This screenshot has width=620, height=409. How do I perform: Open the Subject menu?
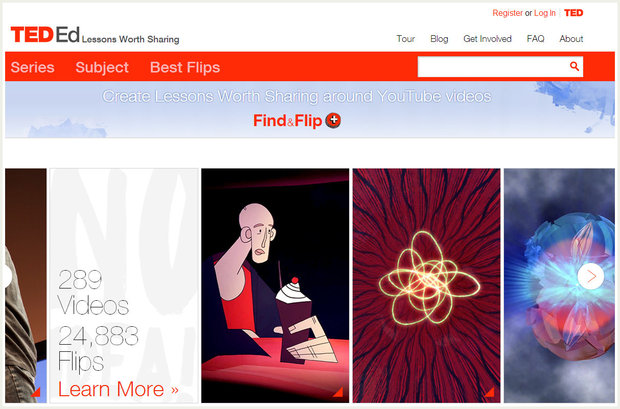point(102,67)
